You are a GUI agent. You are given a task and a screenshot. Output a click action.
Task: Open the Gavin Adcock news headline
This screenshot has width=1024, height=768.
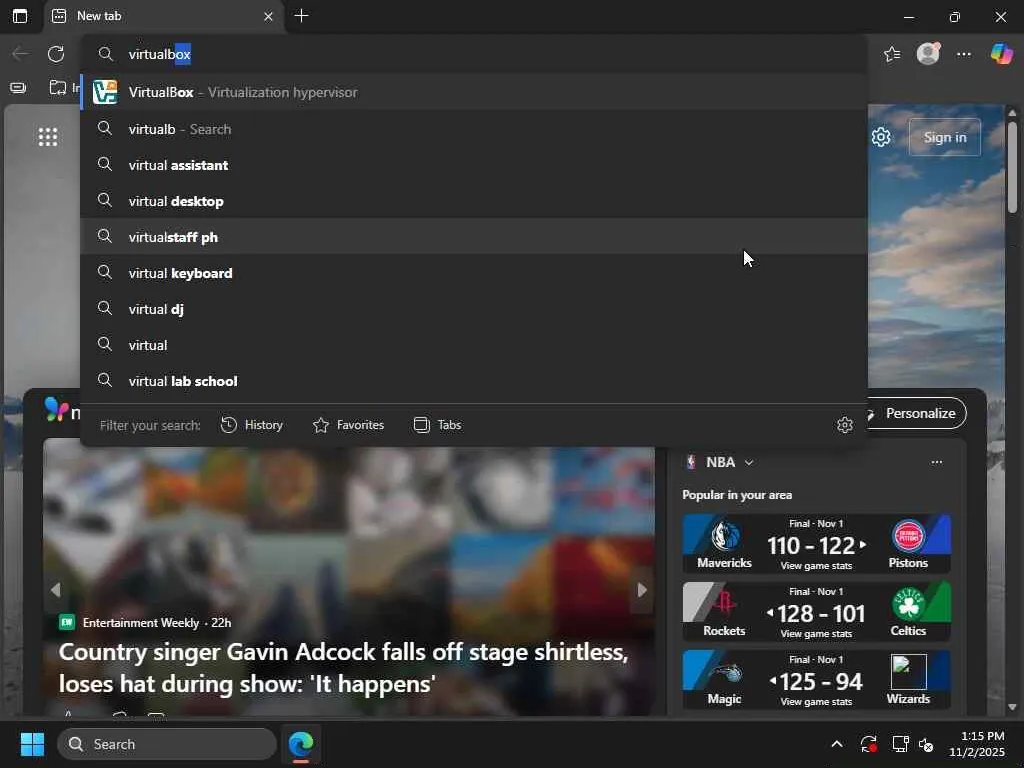pos(343,668)
